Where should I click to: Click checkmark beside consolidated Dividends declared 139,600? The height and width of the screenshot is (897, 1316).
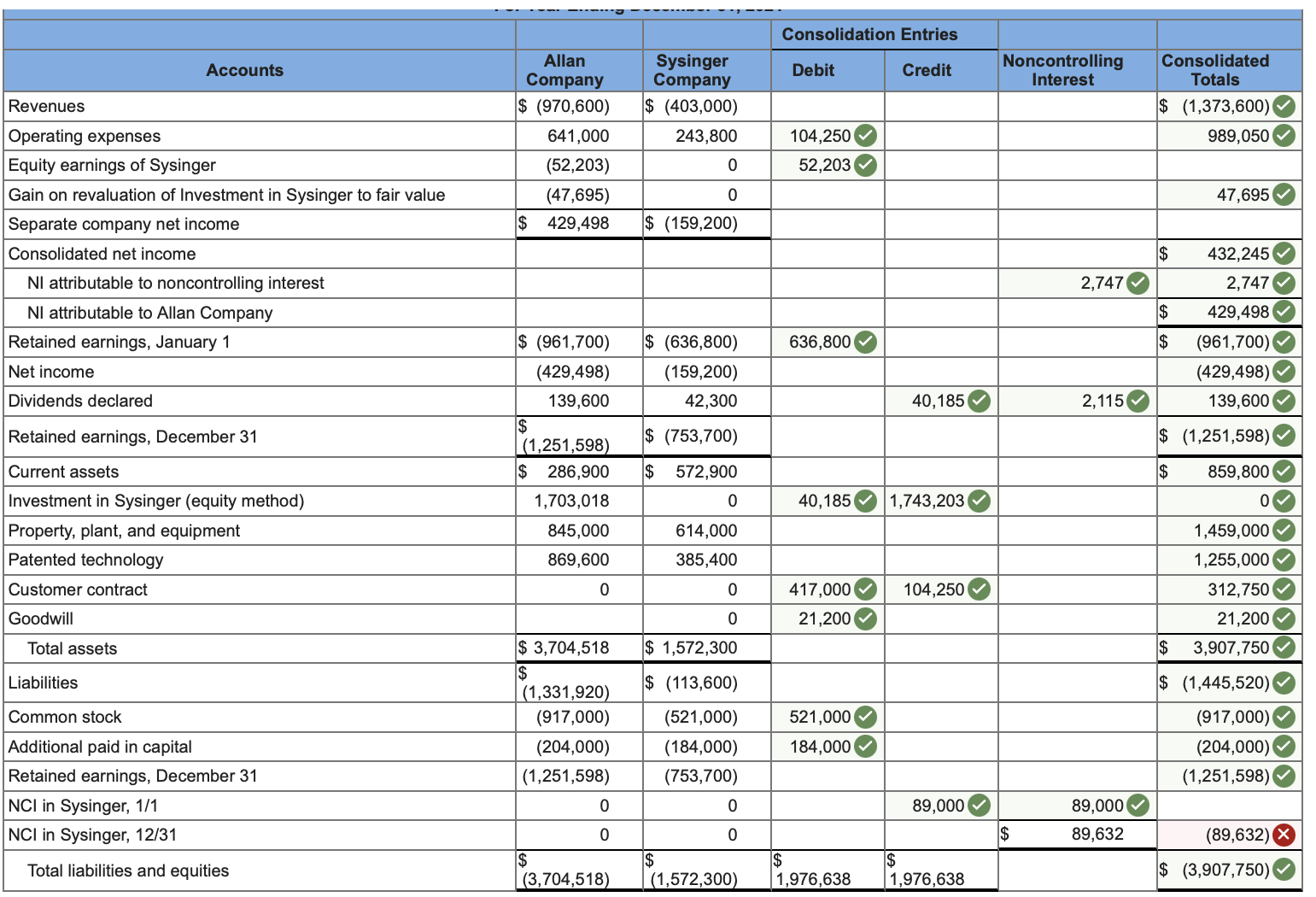point(1284,401)
